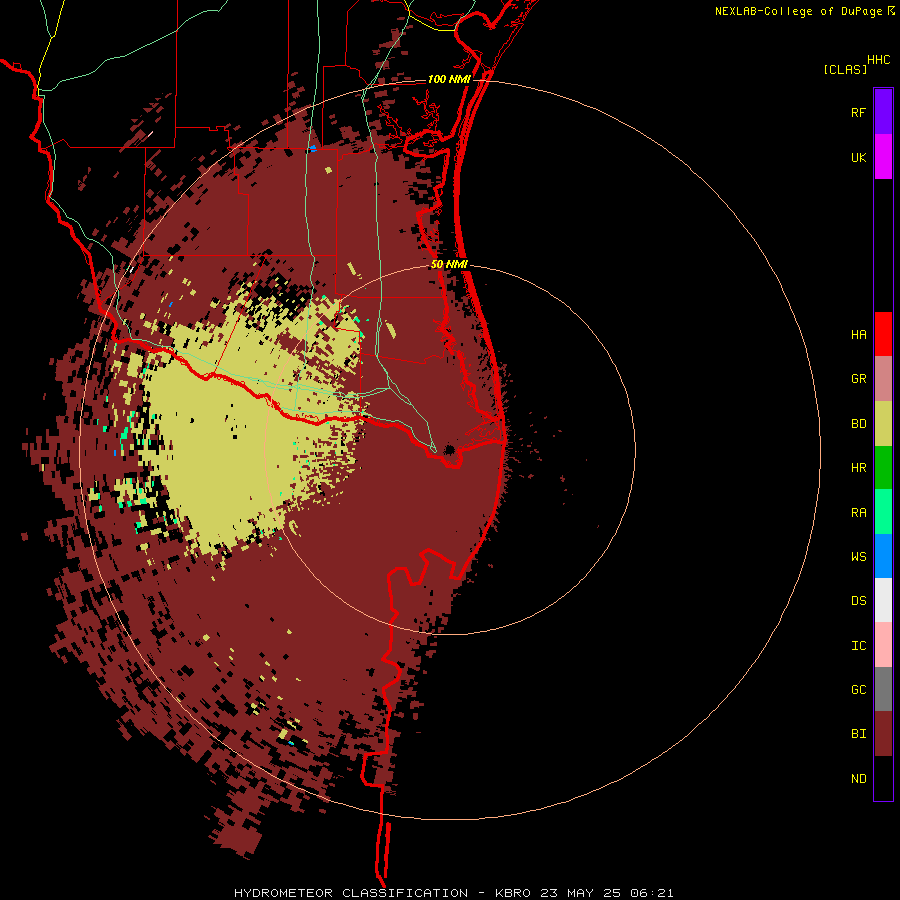Click the RF legend label
The width and height of the screenshot is (900, 900).
(x=858, y=112)
